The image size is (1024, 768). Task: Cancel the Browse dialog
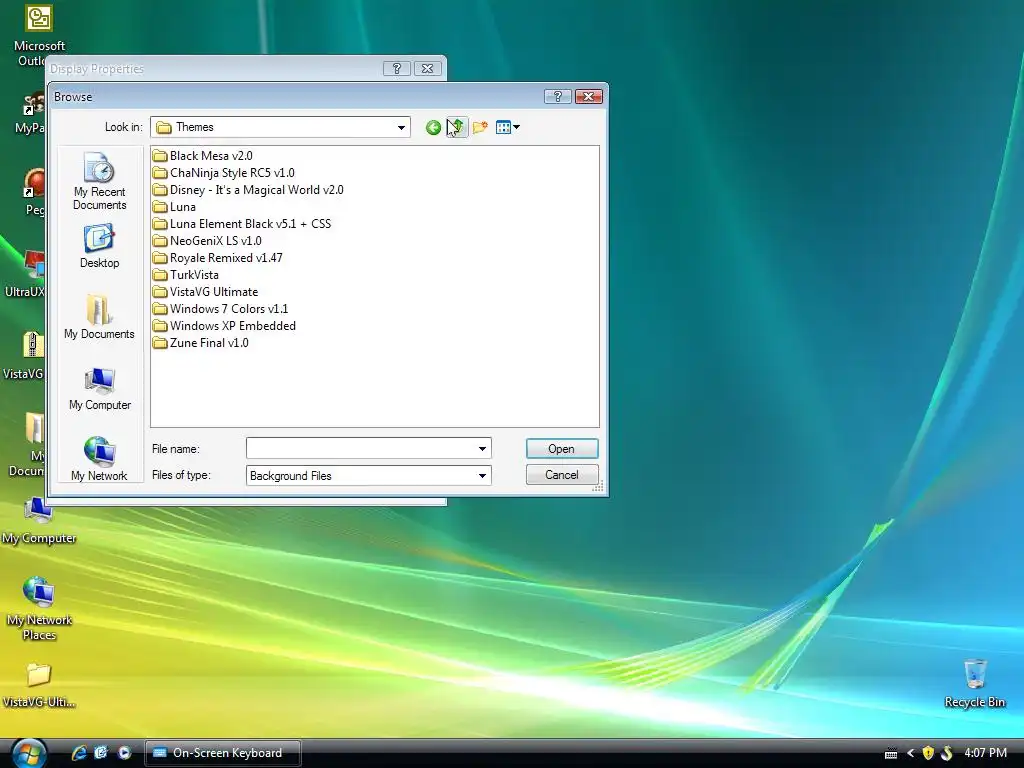[x=562, y=475]
